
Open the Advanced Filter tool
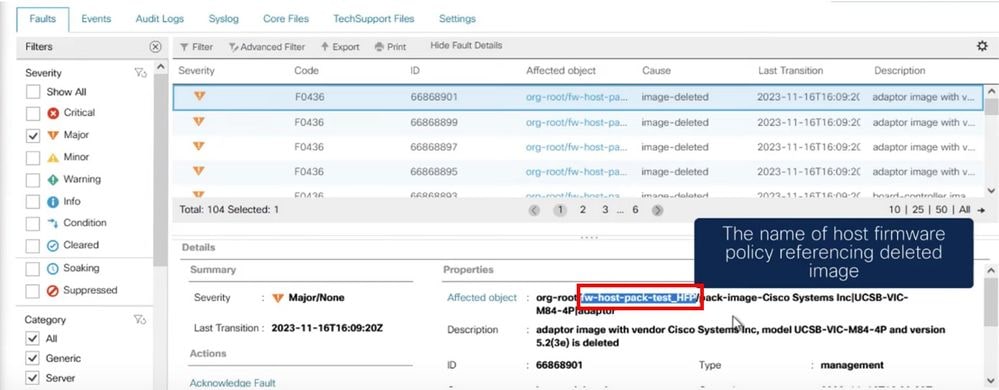(266, 47)
